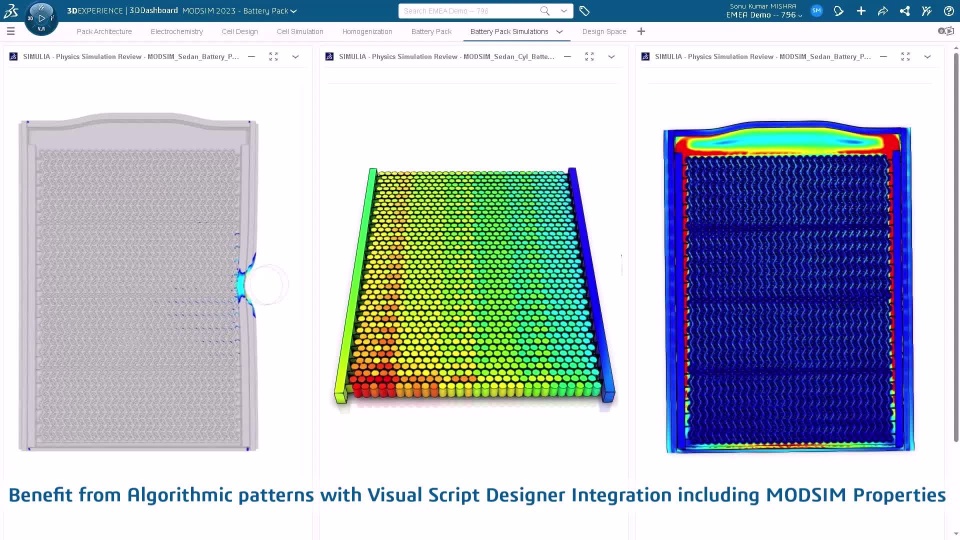Click SIMULIA app icon in middle widget
960x540 pixels.
[329, 56]
